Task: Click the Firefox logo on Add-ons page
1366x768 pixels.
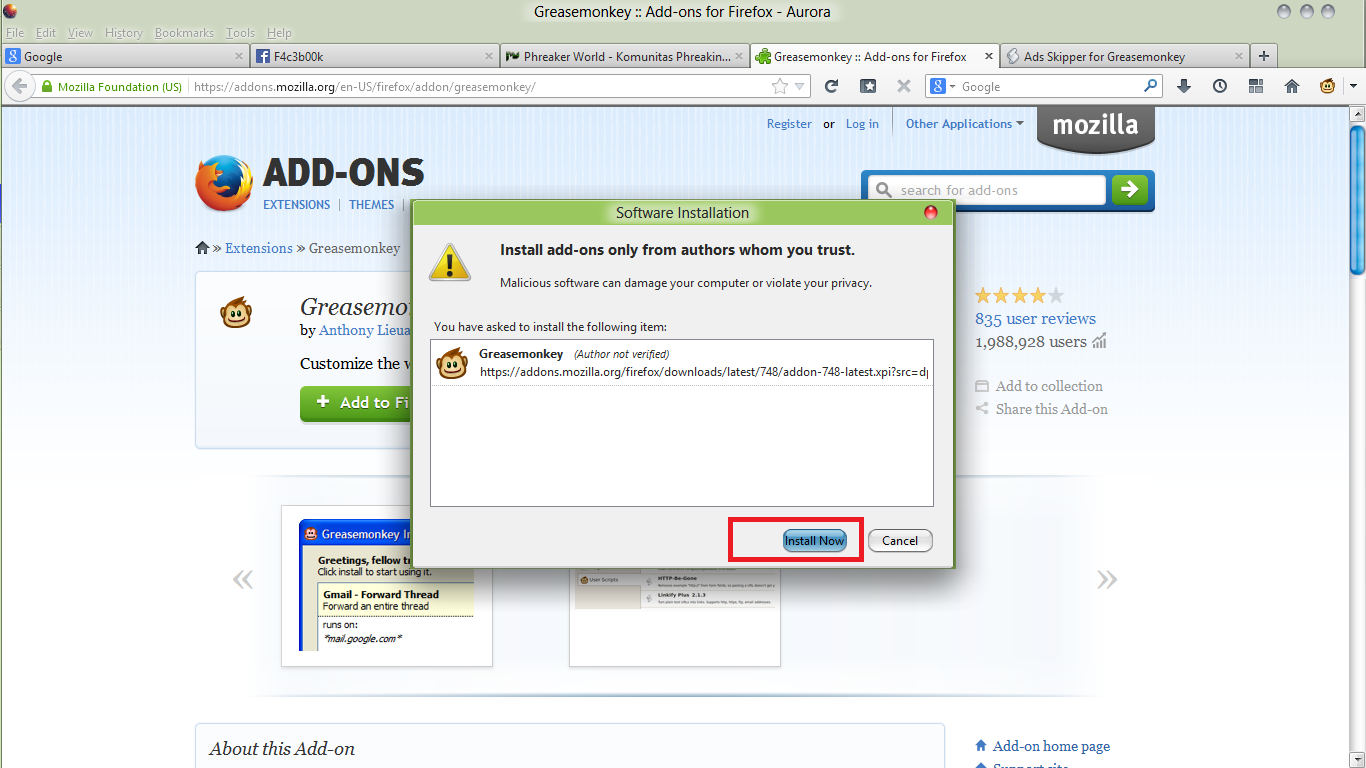Action: [224, 183]
